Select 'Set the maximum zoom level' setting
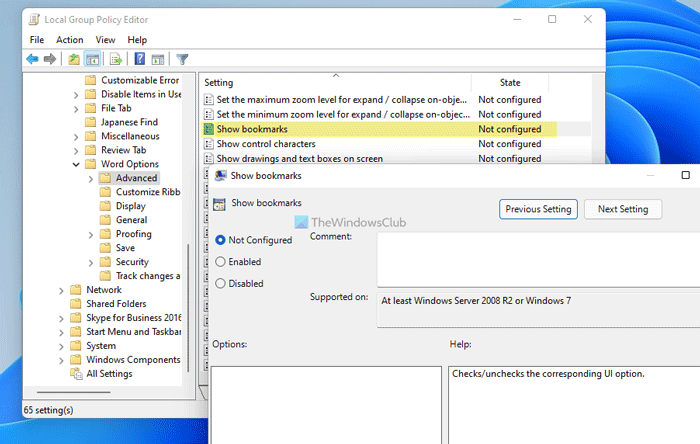 point(342,100)
